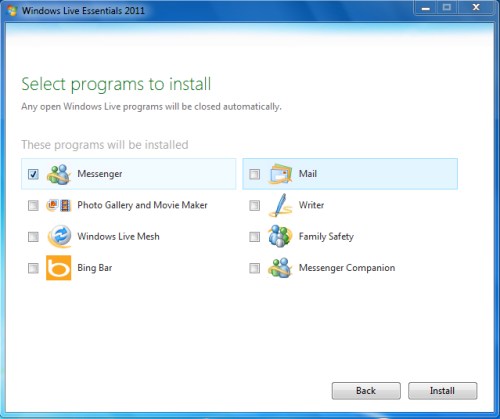Check the Windows Live Mesh checkbox
Viewport: 500px width, 419px height.
[x=33, y=237]
